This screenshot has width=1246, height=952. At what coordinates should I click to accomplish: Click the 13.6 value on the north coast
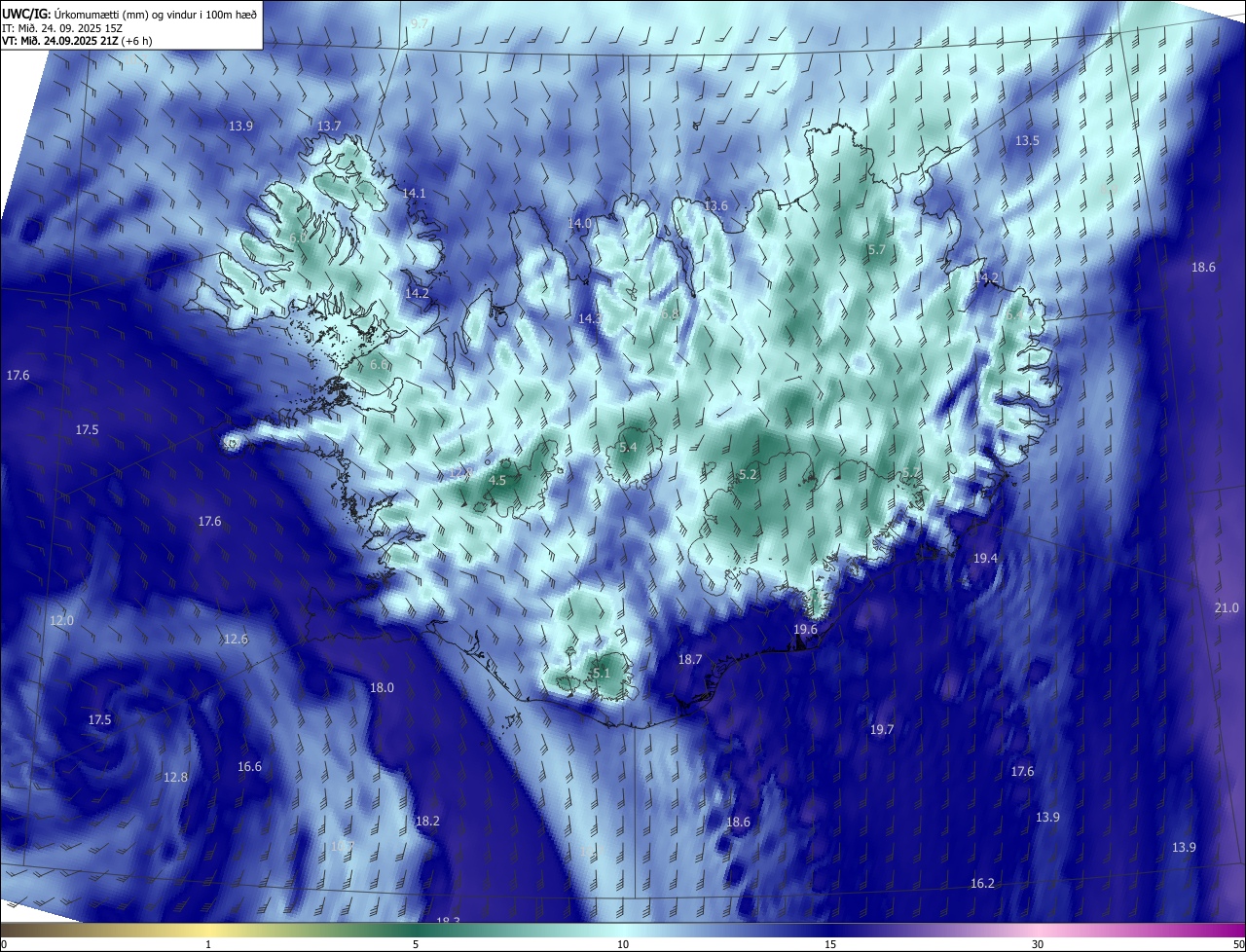(715, 206)
